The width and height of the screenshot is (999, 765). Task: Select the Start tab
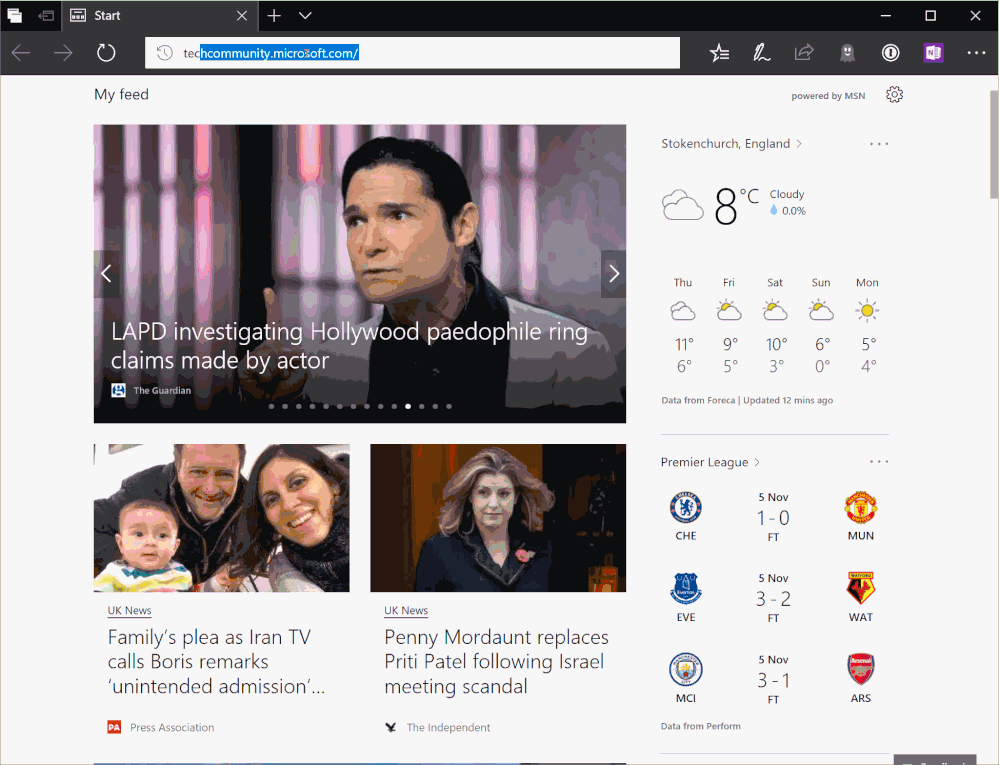coord(159,15)
